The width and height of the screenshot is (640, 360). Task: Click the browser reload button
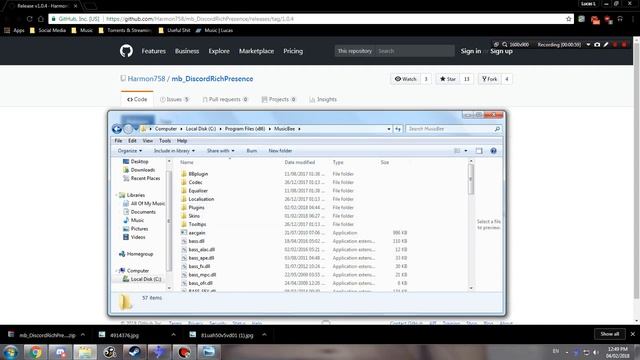click(x=29, y=19)
